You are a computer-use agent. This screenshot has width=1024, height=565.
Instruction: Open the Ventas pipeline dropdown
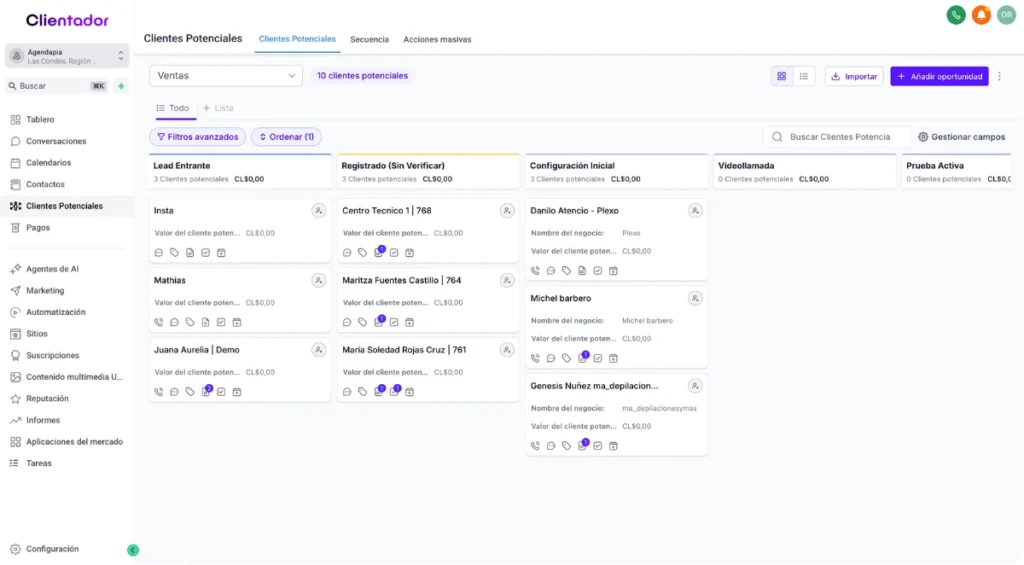(x=226, y=76)
